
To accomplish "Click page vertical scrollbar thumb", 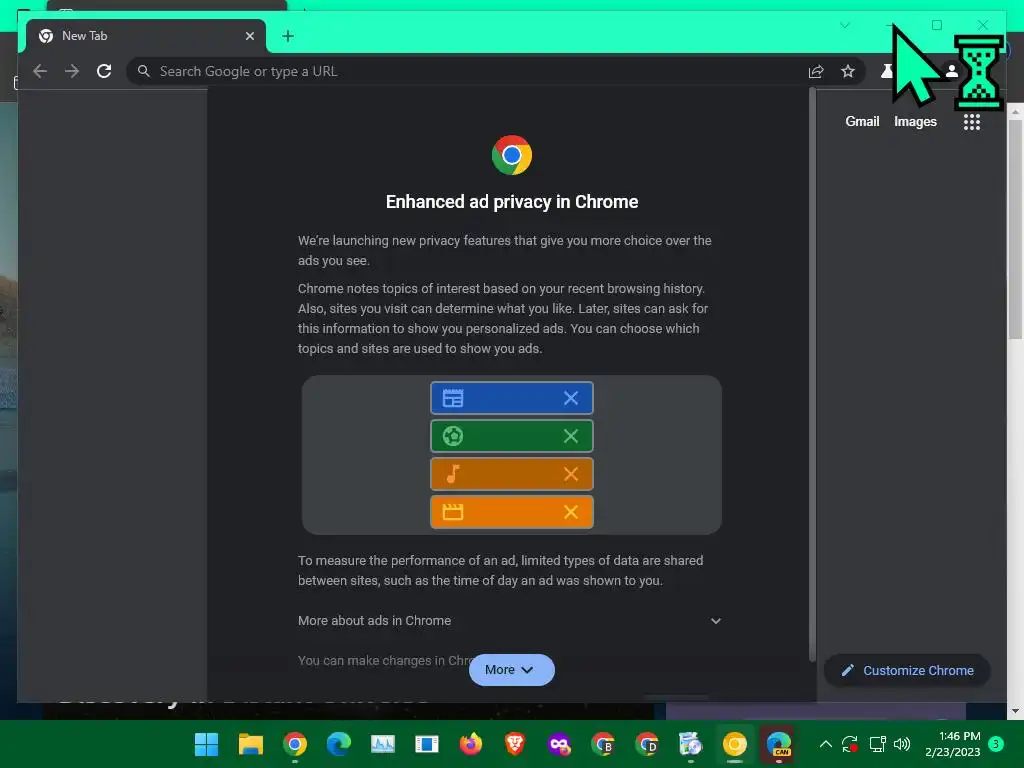I will [1016, 229].
